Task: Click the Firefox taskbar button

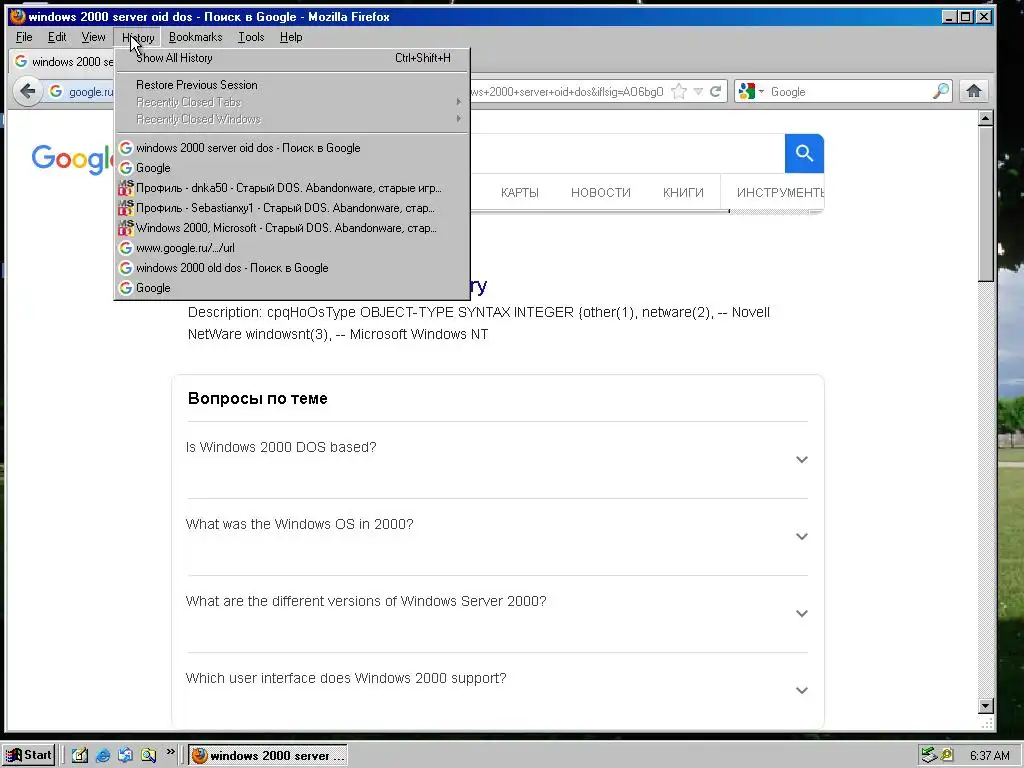Action: pyautogui.click(x=268, y=756)
